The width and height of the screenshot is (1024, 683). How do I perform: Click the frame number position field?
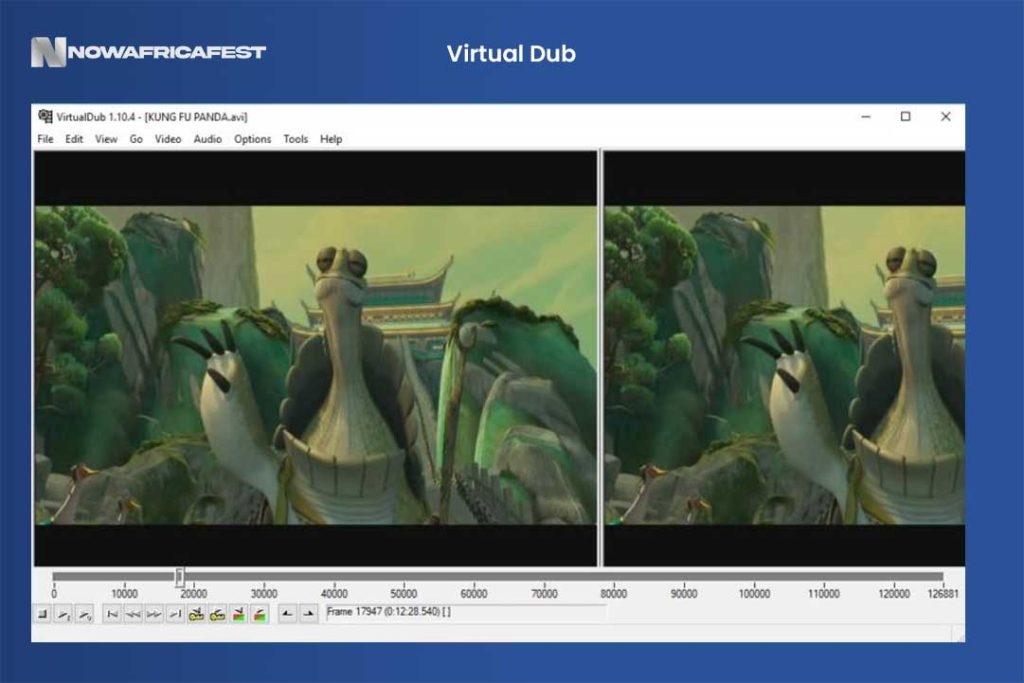(466, 612)
